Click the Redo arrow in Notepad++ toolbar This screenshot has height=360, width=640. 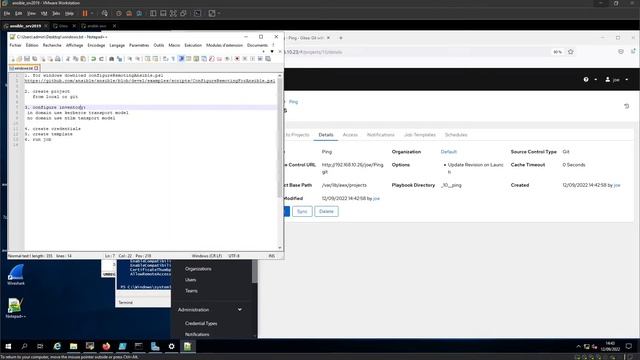point(101,59)
